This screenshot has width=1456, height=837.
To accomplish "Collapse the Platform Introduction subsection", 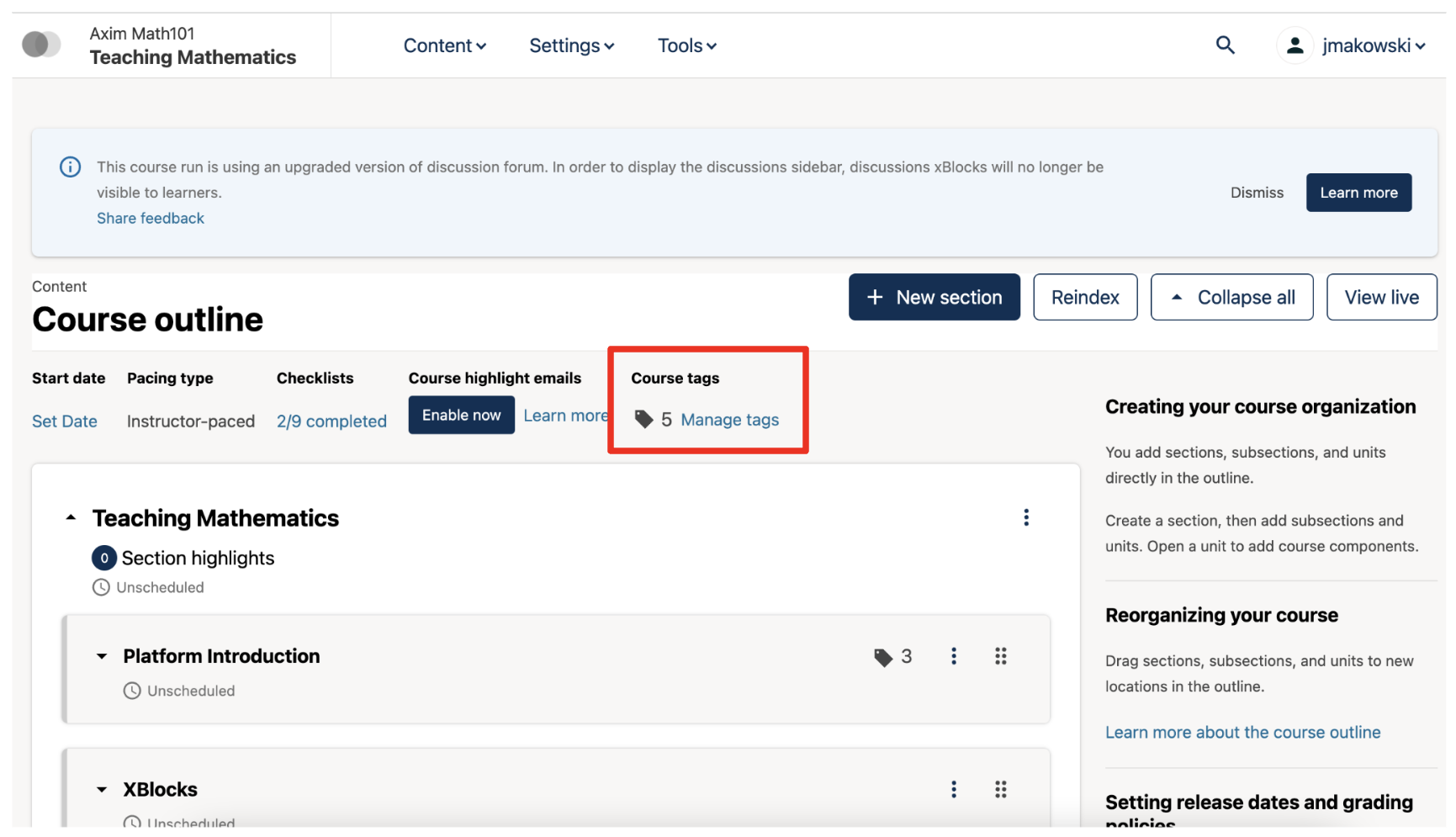I will [x=102, y=656].
